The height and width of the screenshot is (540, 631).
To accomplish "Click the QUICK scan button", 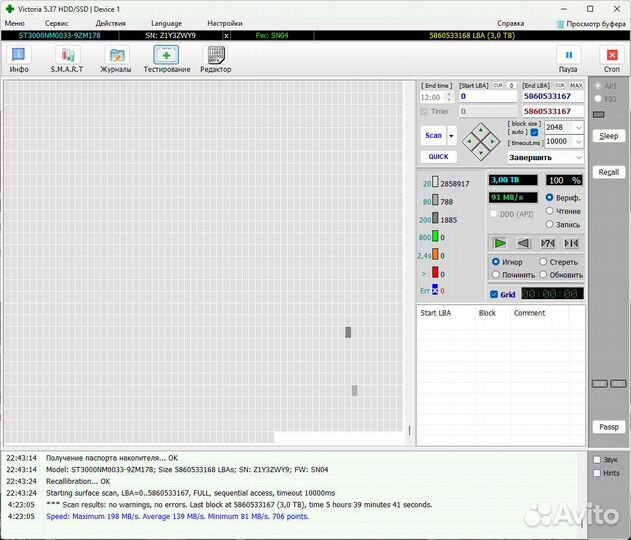I will tap(438, 157).
